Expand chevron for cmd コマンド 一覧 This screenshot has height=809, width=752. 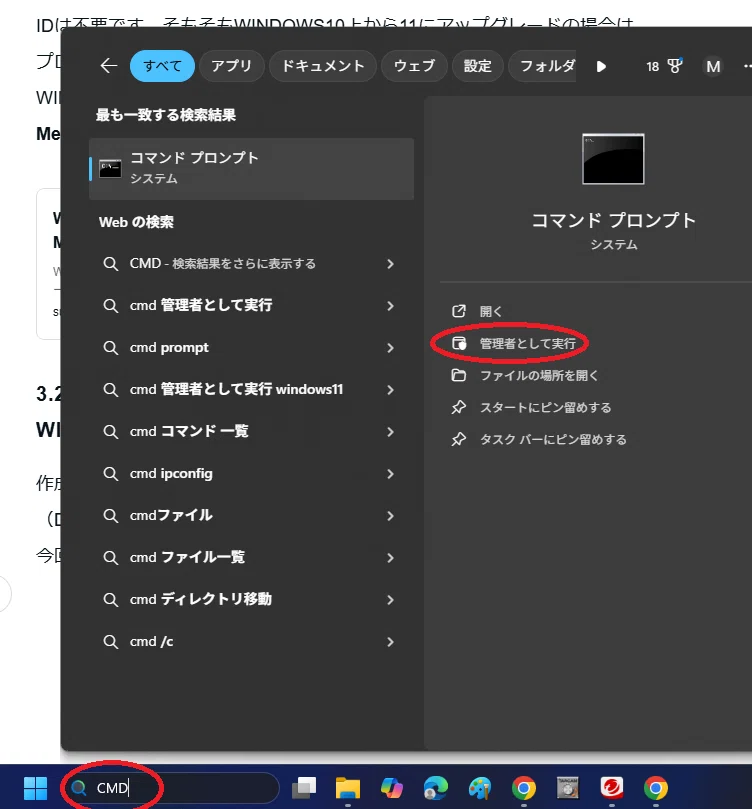(x=390, y=432)
